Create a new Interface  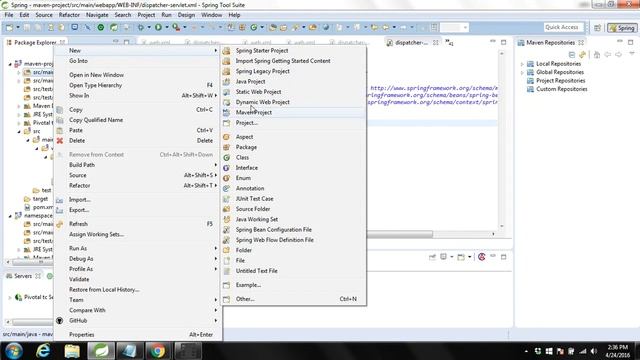pyautogui.click(x=293, y=168)
